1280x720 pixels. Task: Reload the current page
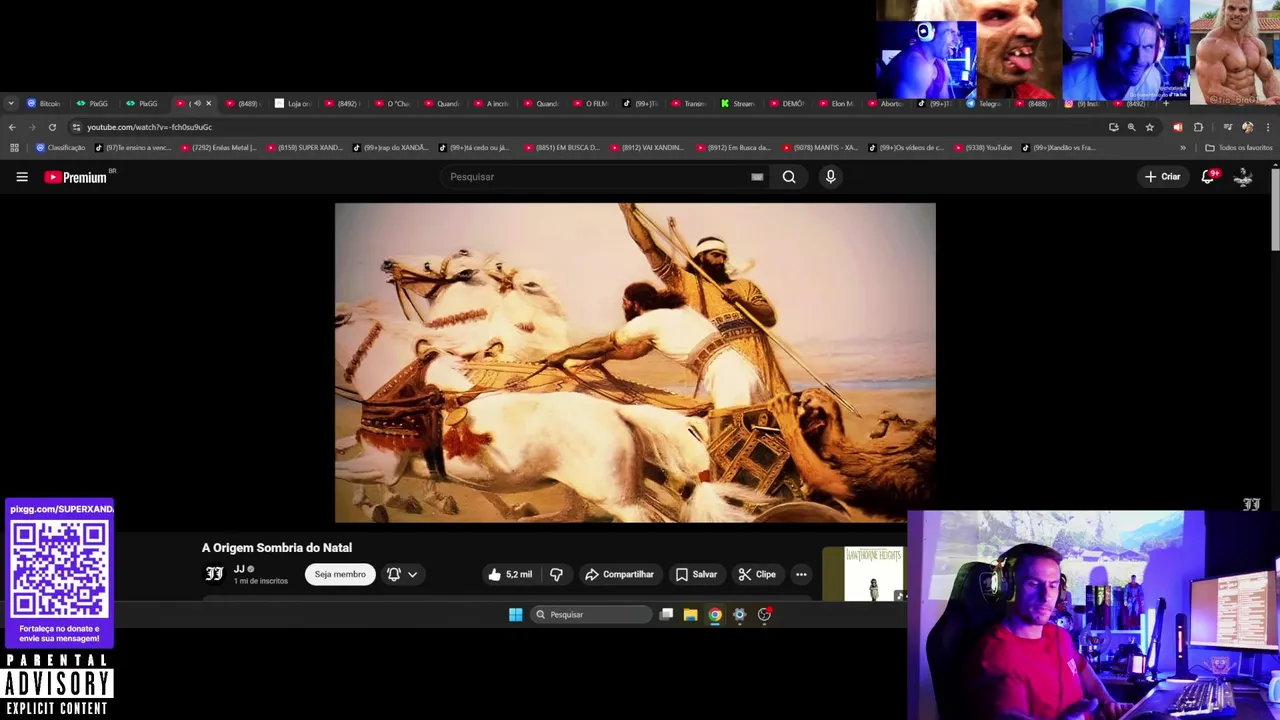pos(52,127)
